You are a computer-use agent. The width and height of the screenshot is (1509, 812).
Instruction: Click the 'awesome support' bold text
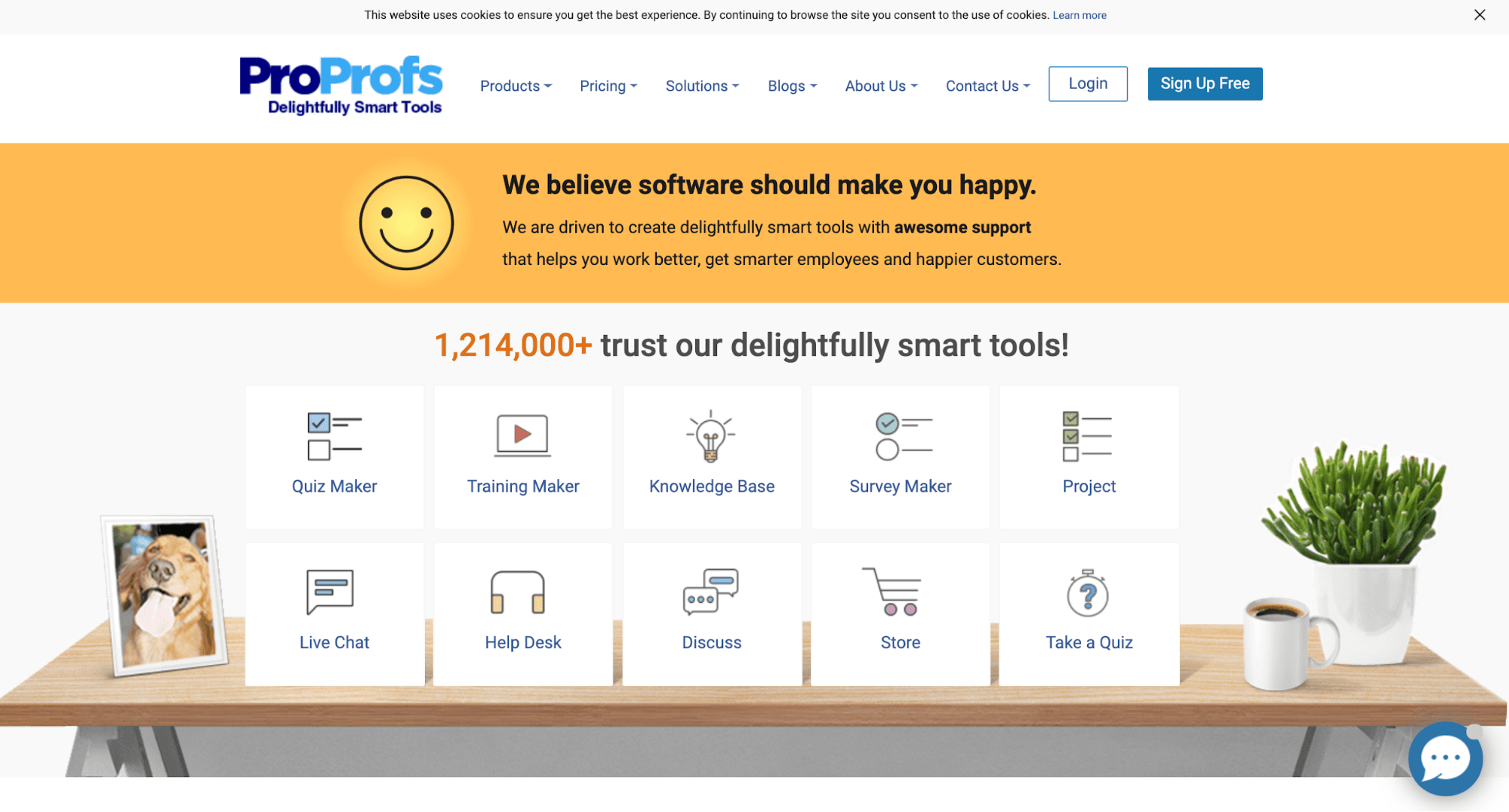[962, 227]
